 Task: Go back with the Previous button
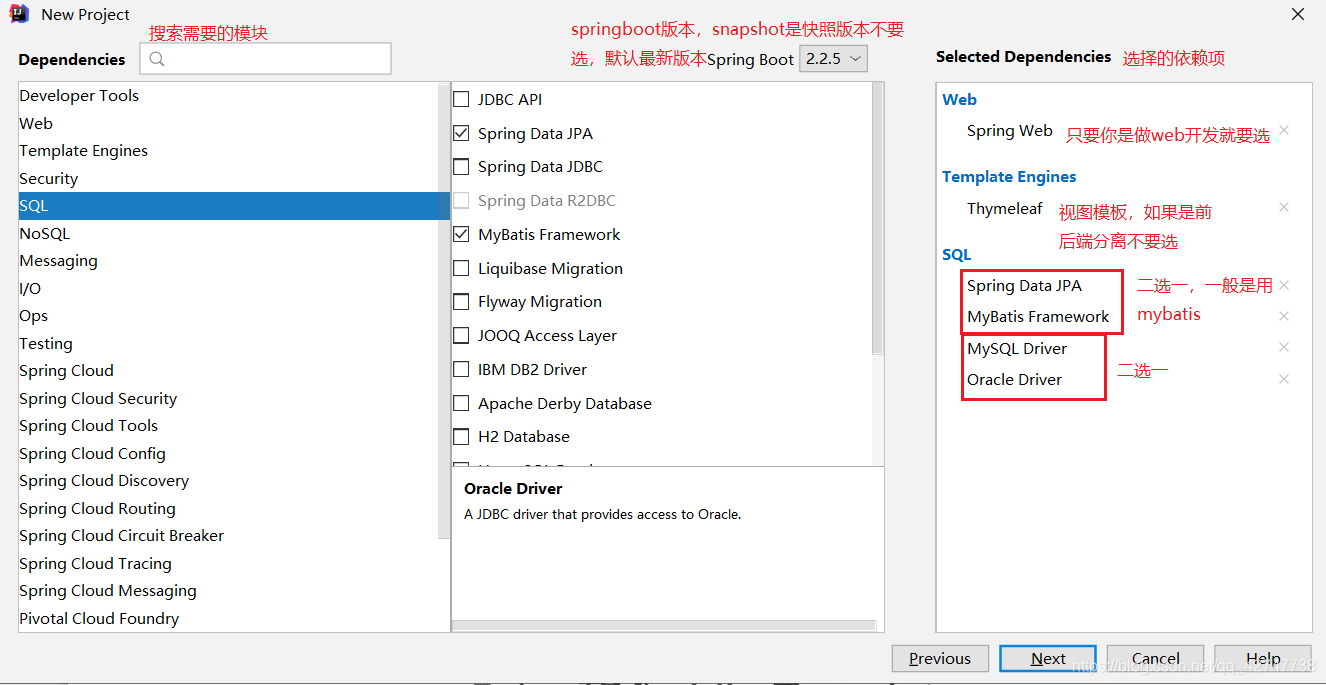pos(940,658)
